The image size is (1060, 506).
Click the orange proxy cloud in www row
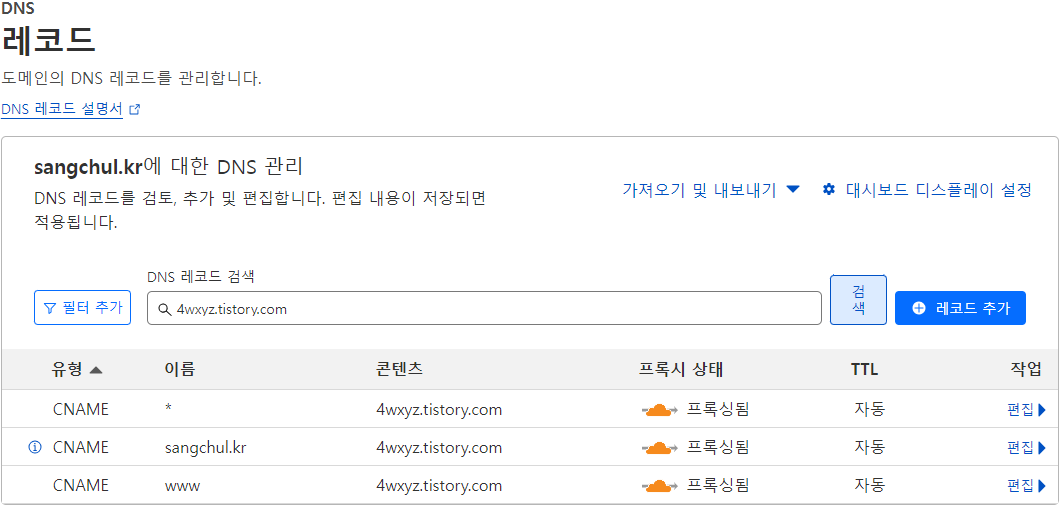(x=660, y=485)
